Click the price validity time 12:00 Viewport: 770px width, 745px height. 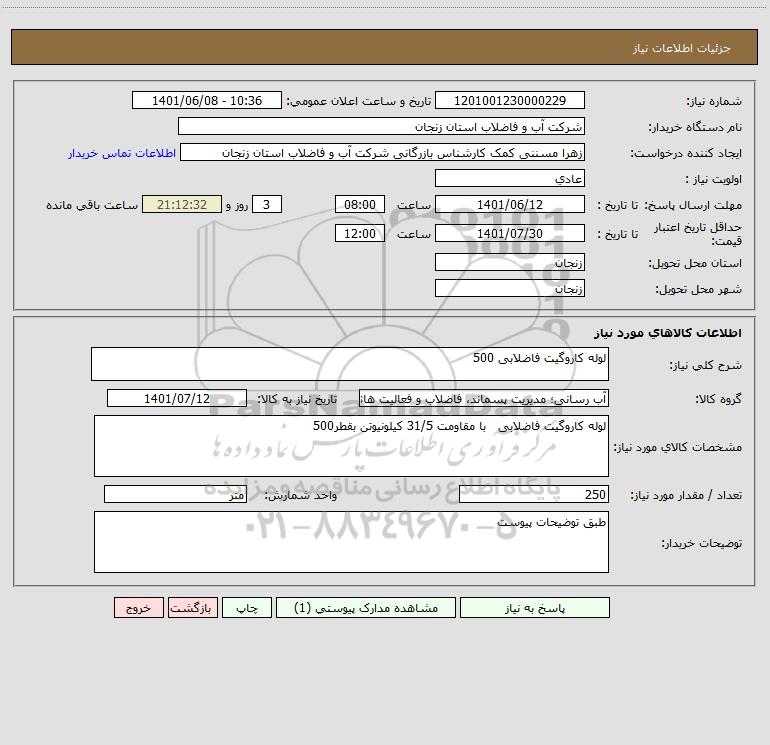[359, 233]
